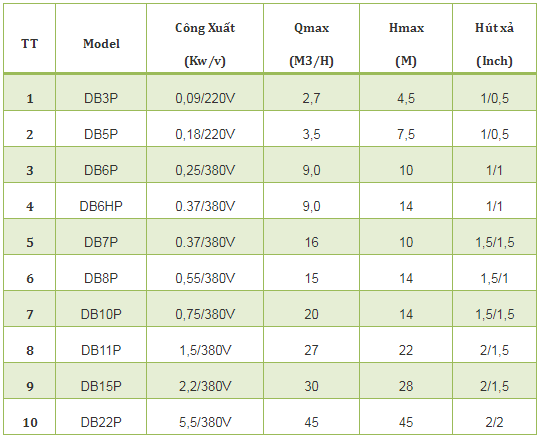Screen dimensions: 540x437
Task: Click the 5,5/380V power value
Action: 205,422
